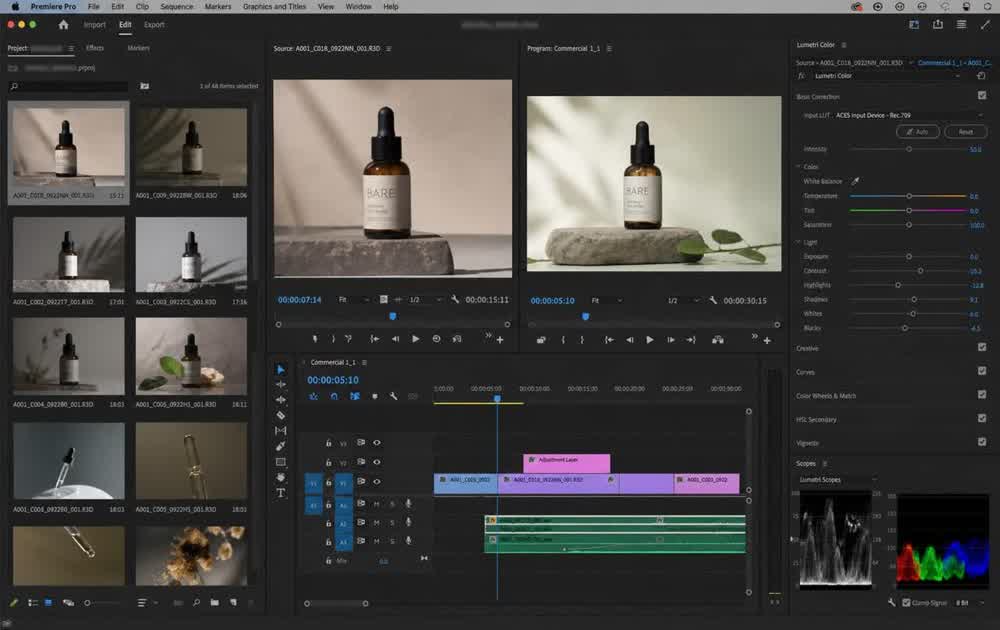Open Source monitor Fit zoom dropdown
1000x630 pixels.
click(353, 299)
